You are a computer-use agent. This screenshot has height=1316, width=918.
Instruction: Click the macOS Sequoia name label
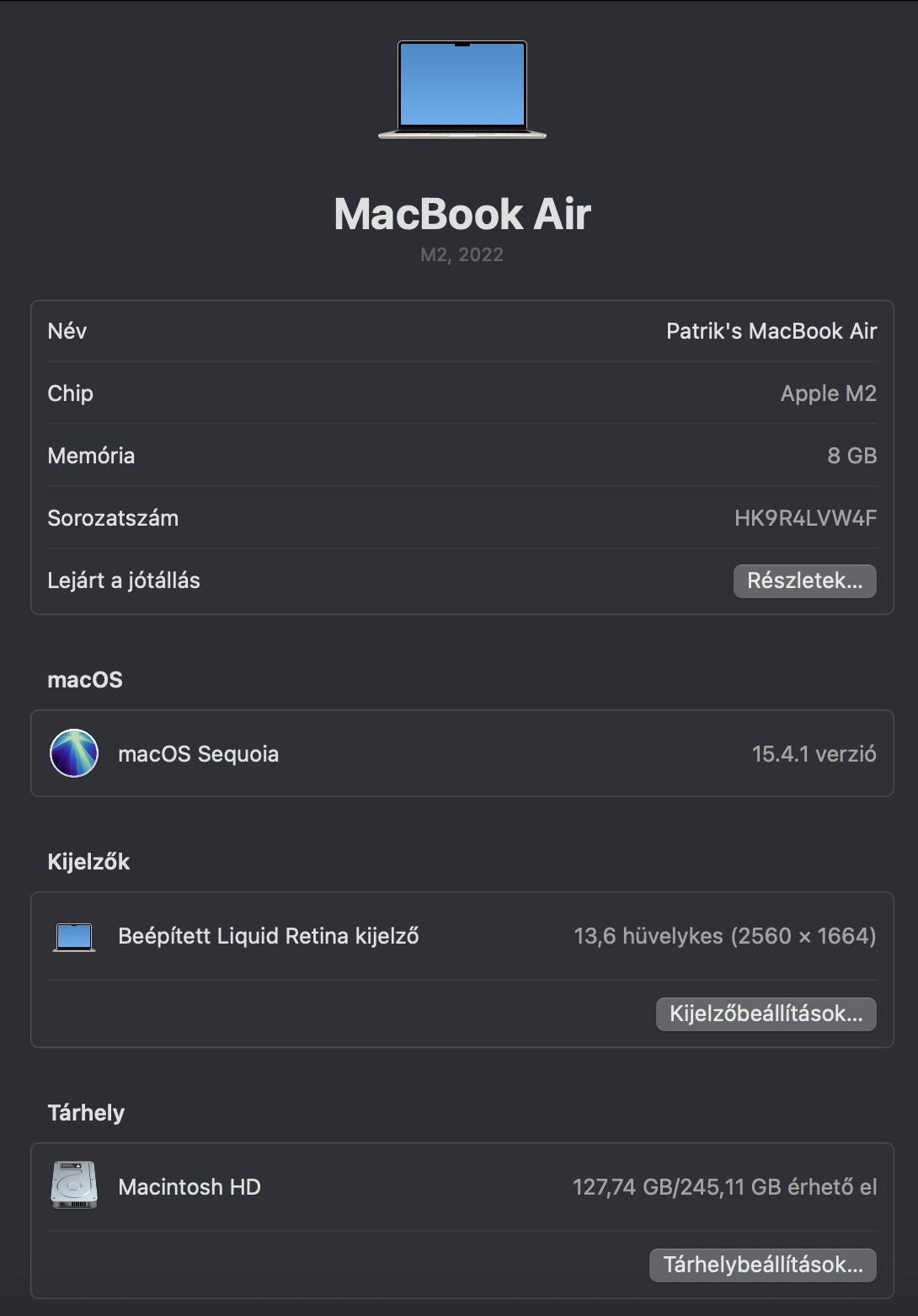198,754
